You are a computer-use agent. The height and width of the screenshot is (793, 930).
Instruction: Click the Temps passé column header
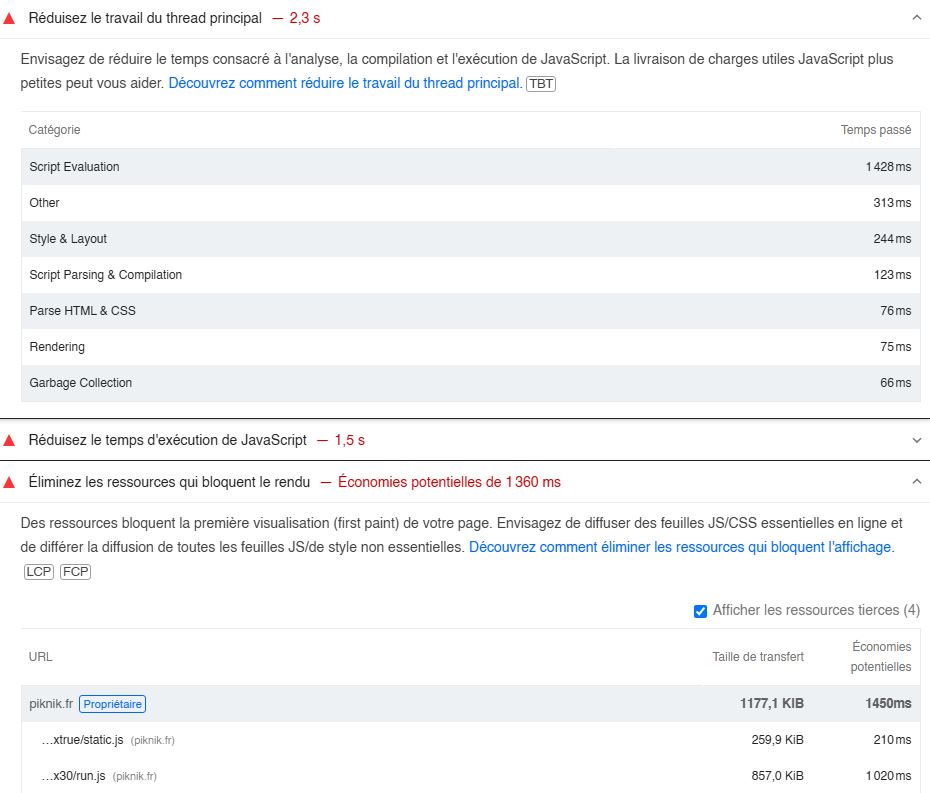[875, 130]
